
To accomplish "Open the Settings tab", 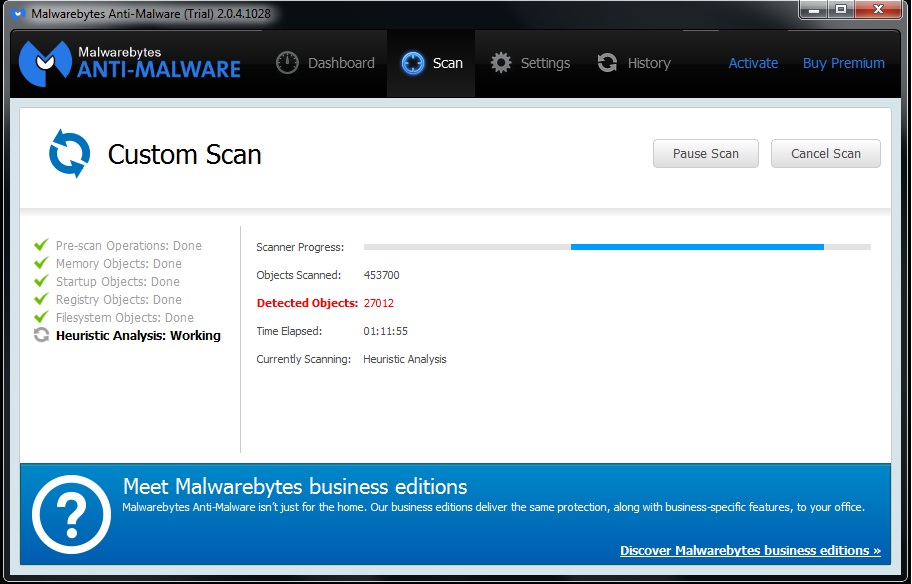I will pyautogui.click(x=530, y=63).
